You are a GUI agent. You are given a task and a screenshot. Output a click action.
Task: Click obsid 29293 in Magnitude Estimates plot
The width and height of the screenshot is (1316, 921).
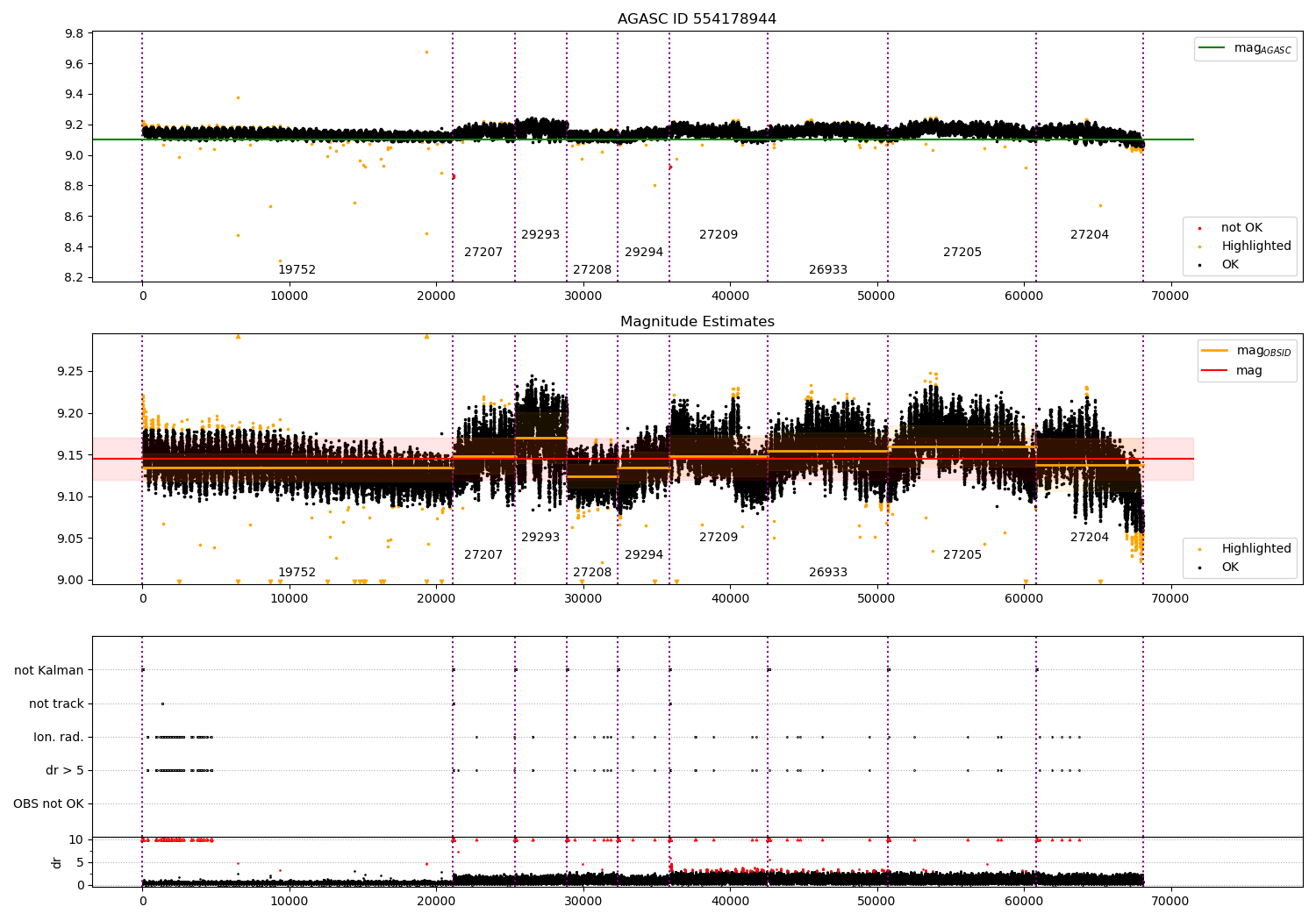(540, 538)
